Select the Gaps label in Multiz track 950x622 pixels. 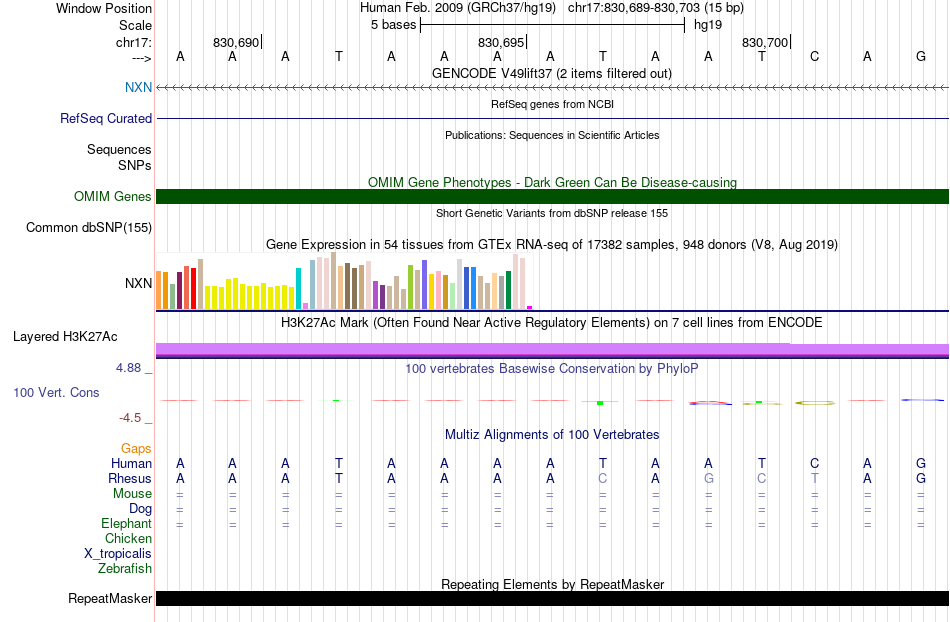click(x=136, y=448)
